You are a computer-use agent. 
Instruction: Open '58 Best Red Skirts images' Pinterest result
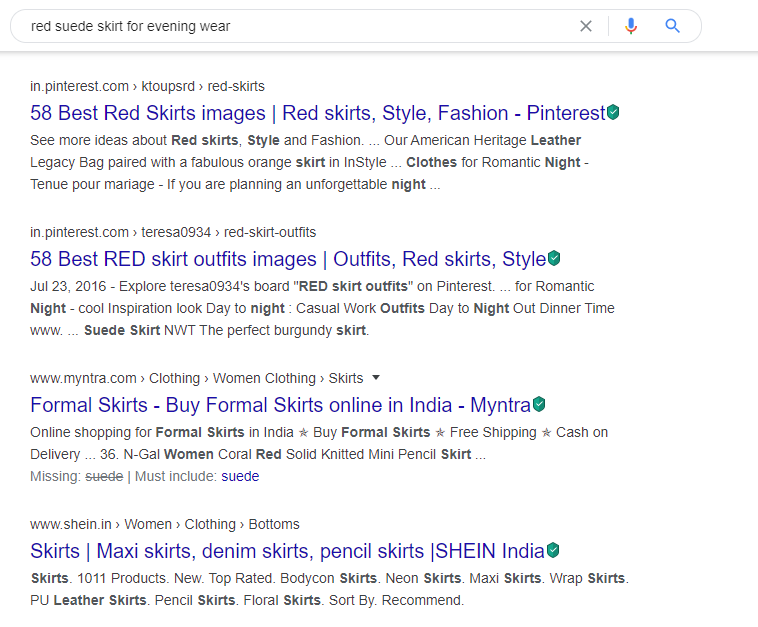[x=317, y=113]
